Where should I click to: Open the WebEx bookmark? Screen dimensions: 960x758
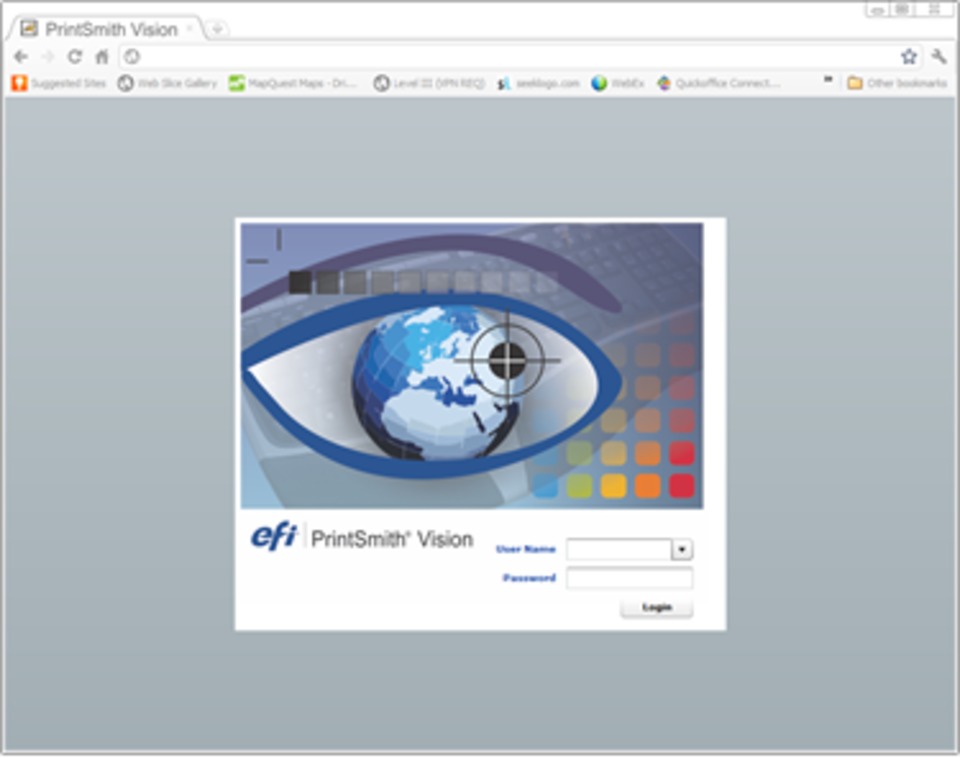pos(618,83)
